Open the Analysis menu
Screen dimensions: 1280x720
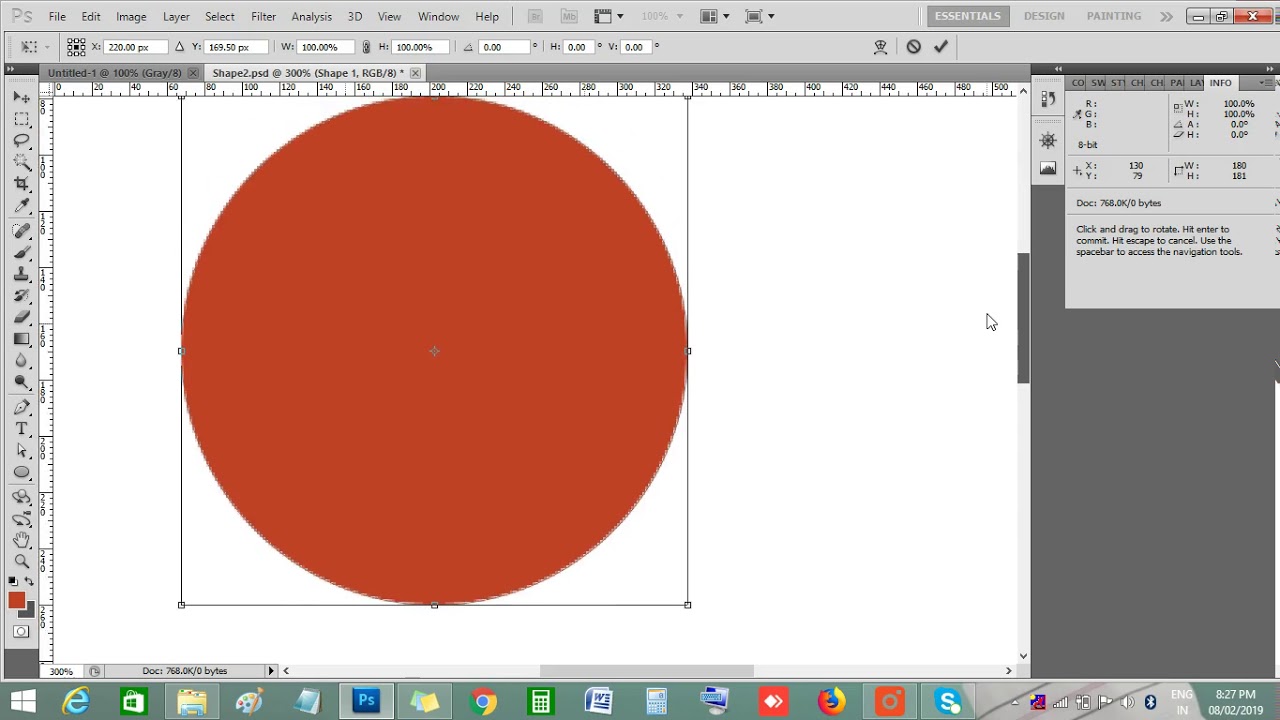311,17
